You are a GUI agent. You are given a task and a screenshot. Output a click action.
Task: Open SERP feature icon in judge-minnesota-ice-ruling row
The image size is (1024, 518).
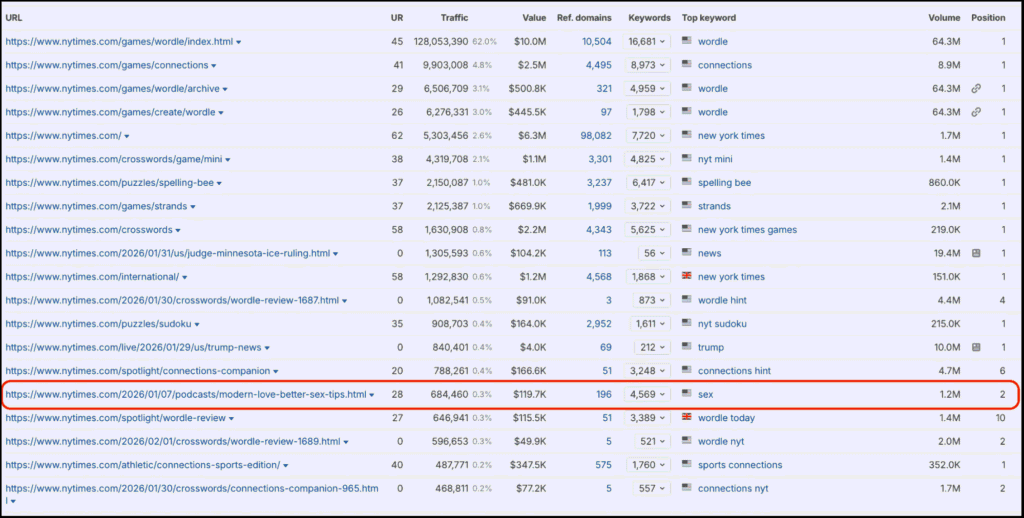coord(976,253)
